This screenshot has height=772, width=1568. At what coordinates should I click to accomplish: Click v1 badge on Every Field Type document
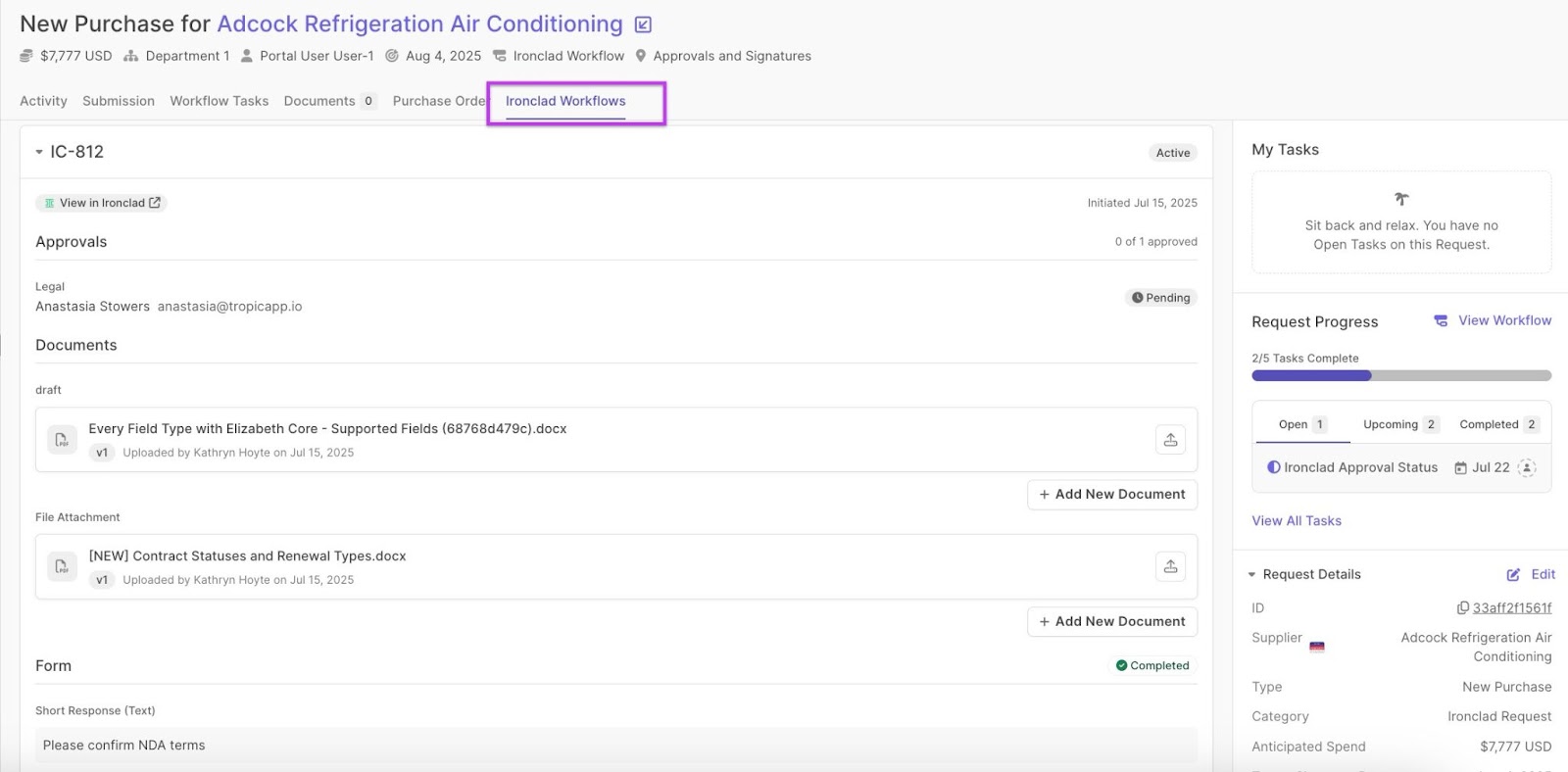(102, 453)
